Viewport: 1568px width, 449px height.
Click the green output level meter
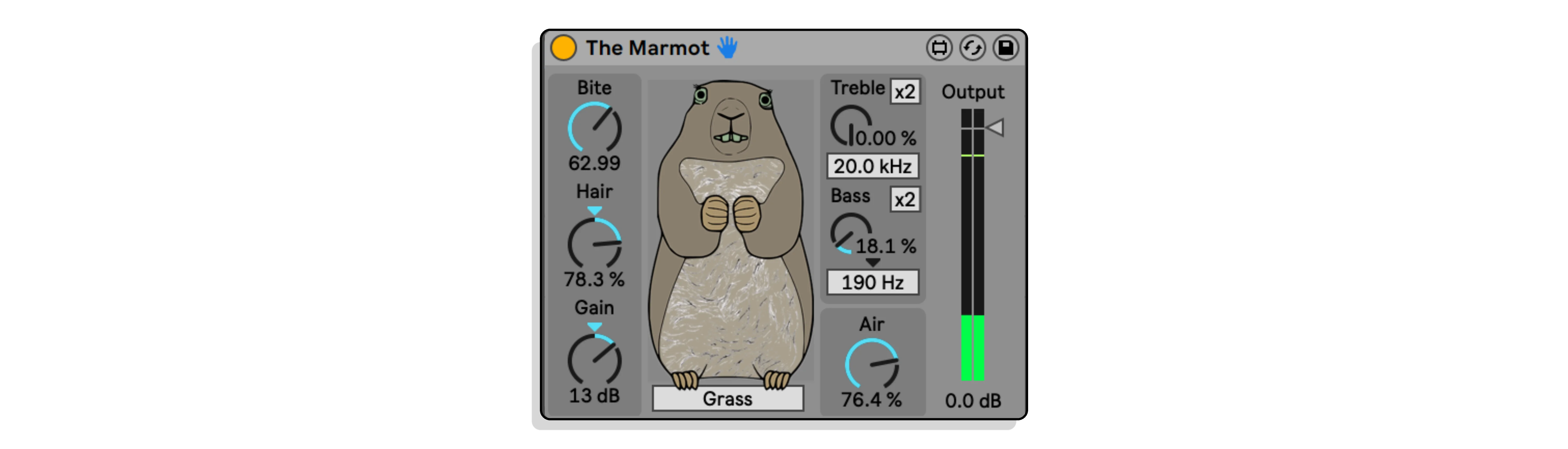[x=972, y=245]
